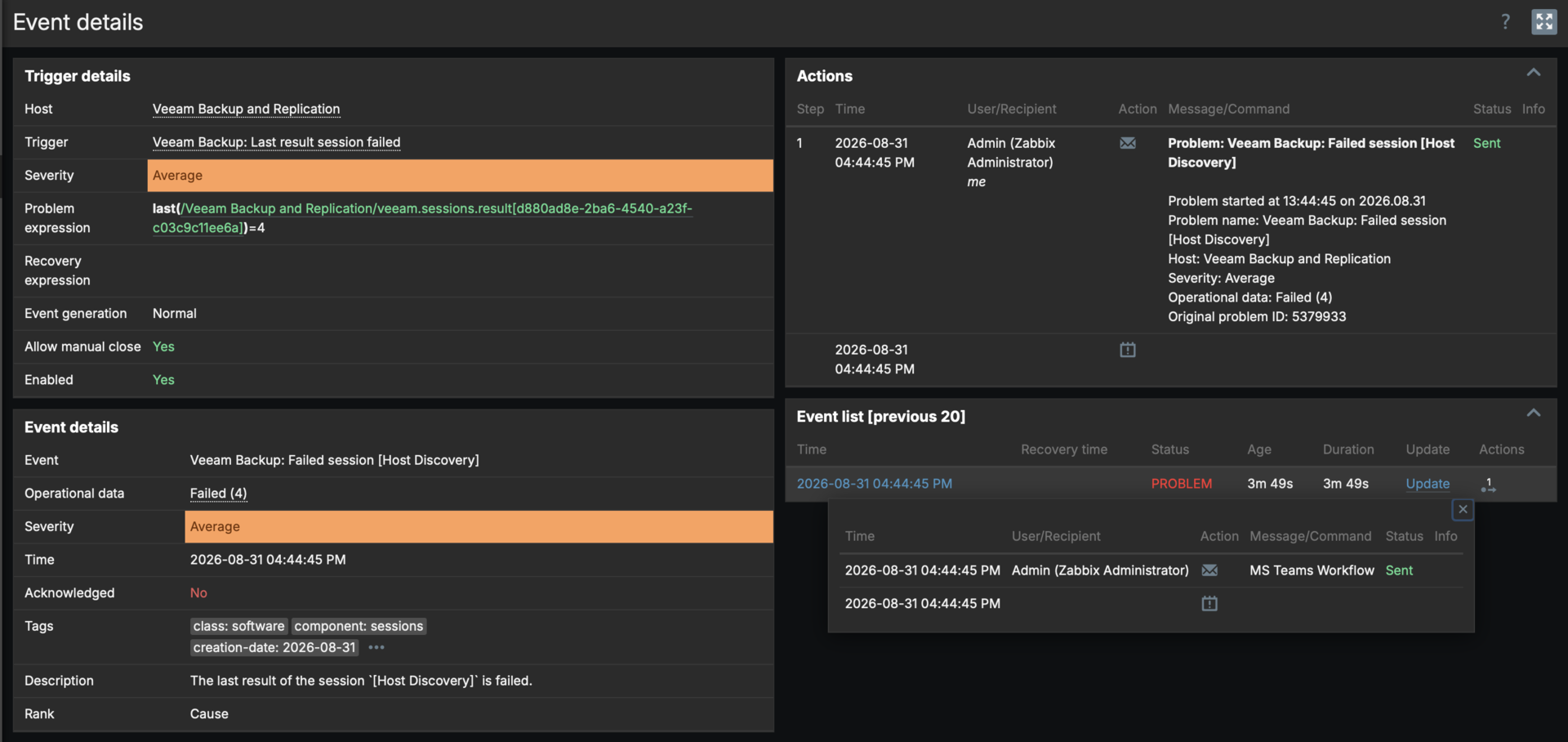Click 'Original problem ID: 5379933' text
This screenshot has width=1568, height=742.
pyautogui.click(x=1257, y=317)
